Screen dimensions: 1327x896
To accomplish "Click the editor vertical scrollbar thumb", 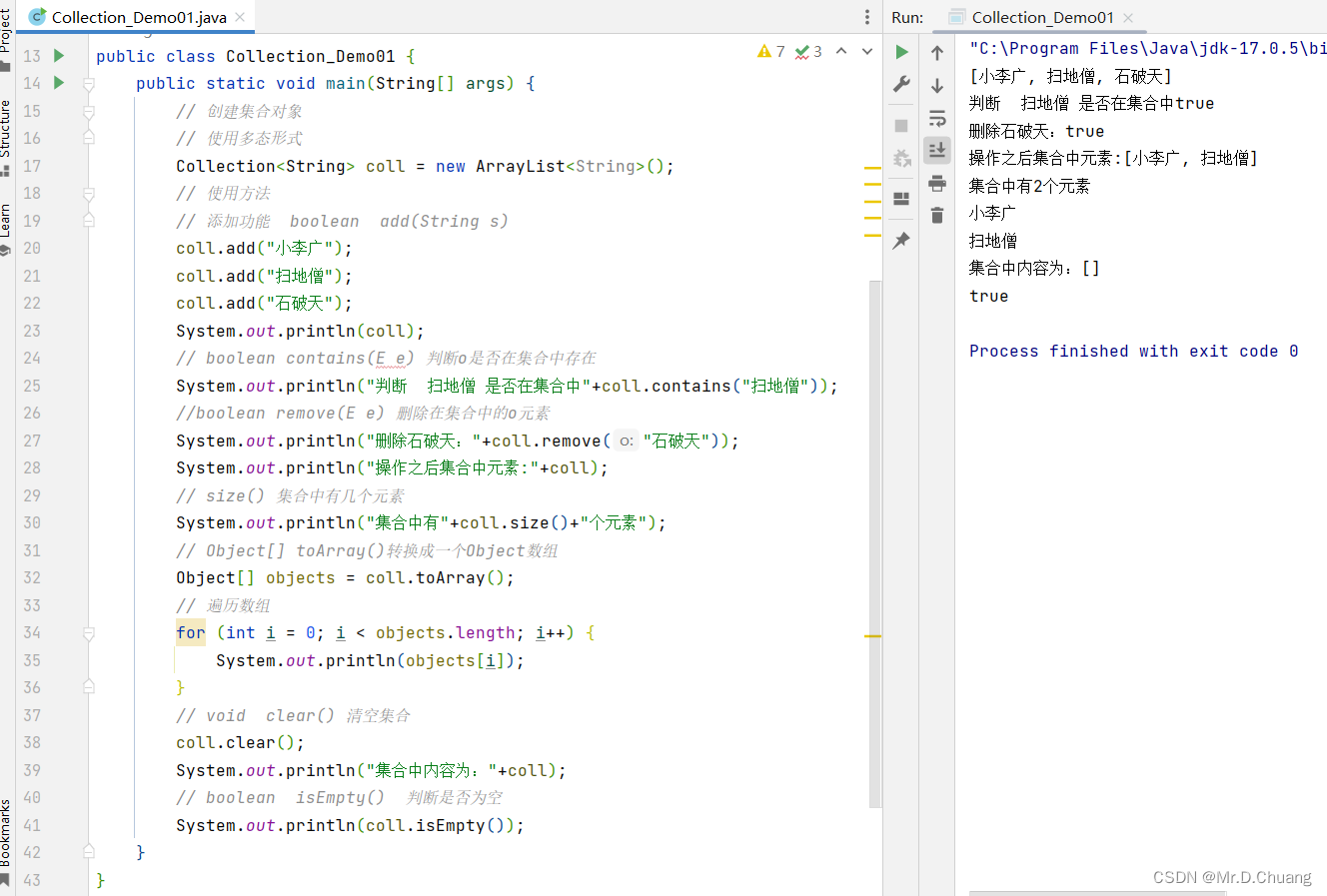I will pos(875,542).
